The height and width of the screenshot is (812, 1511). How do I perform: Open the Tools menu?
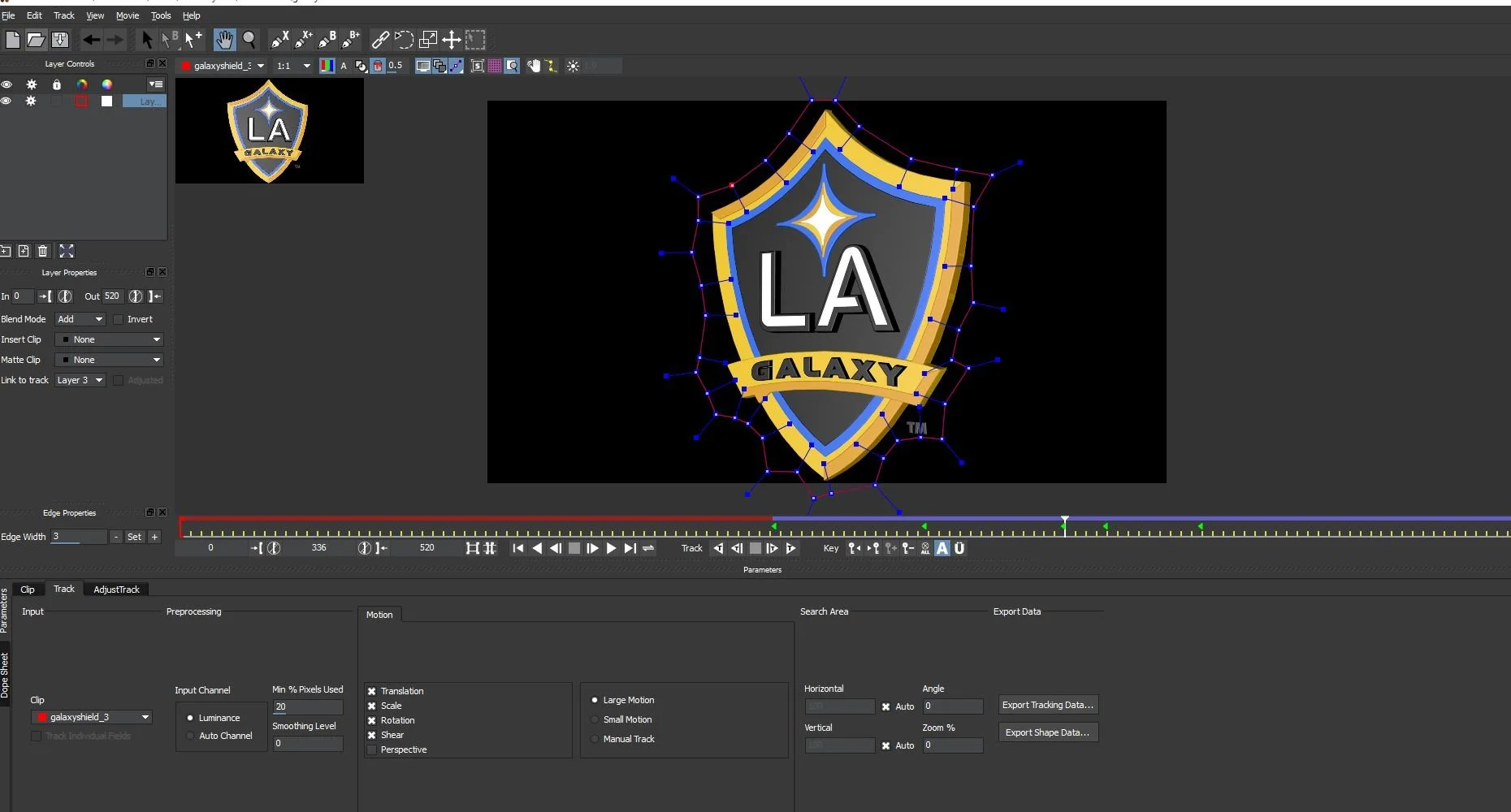[161, 15]
